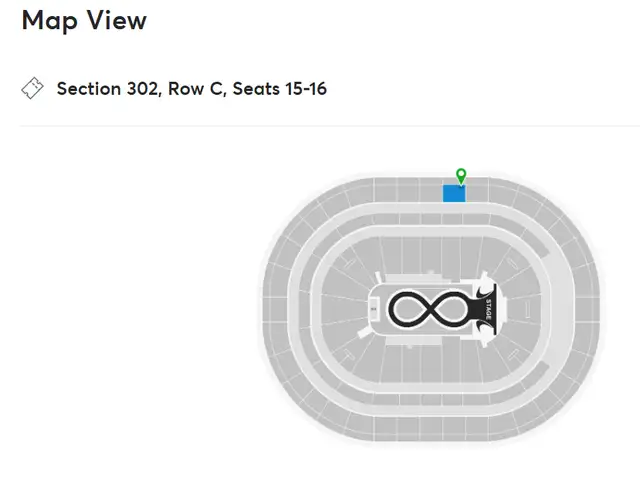Click the T-shaped entrance marker in lower-right lower bowl

[513, 354]
